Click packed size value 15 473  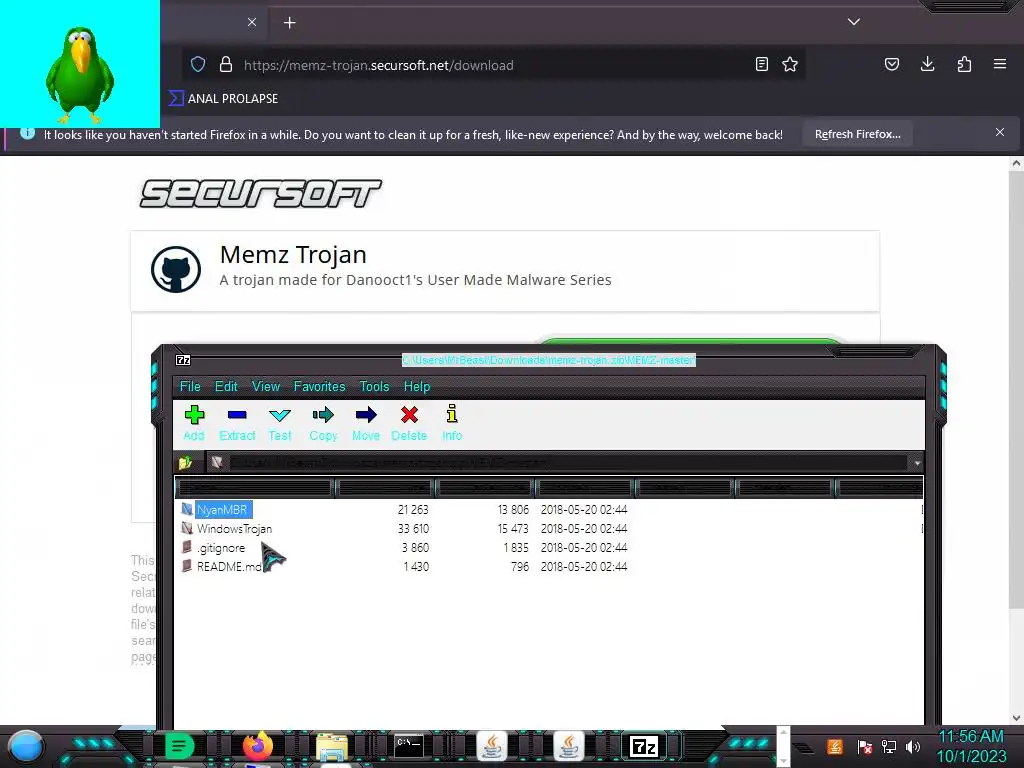point(513,528)
